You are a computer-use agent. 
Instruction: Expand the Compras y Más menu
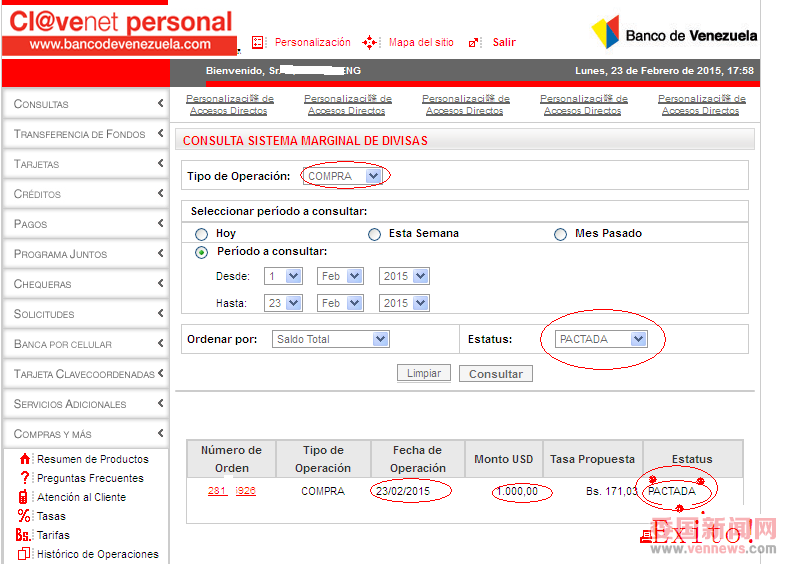point(86,434)
